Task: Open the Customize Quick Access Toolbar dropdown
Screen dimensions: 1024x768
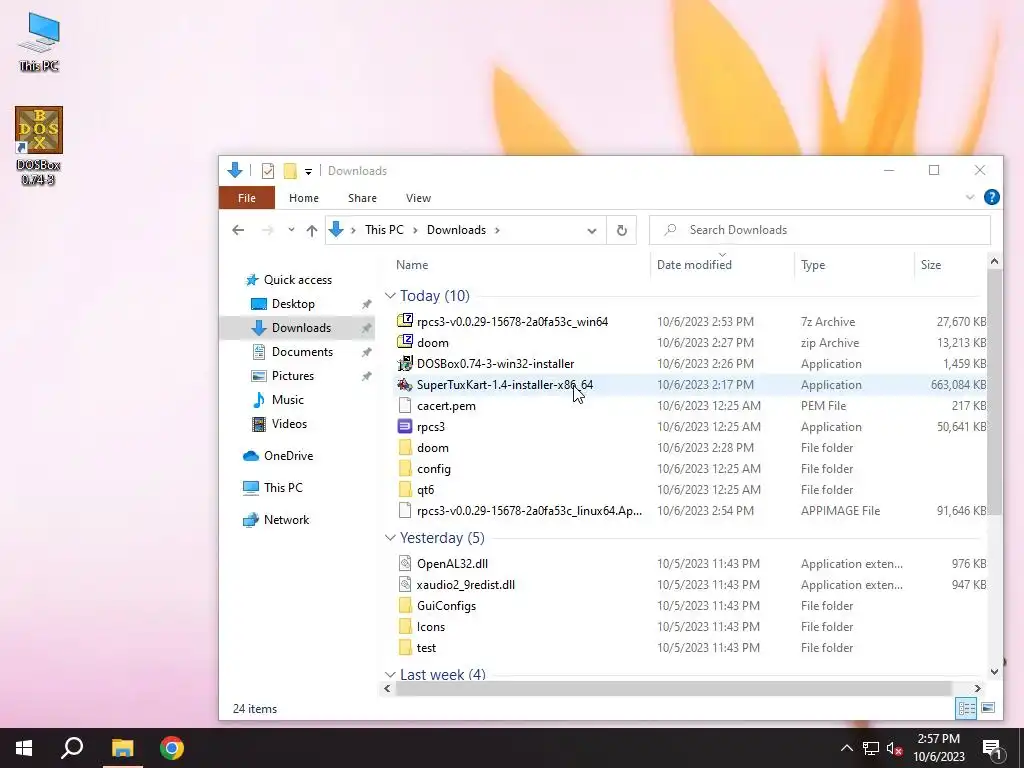Action: (308, 171)
